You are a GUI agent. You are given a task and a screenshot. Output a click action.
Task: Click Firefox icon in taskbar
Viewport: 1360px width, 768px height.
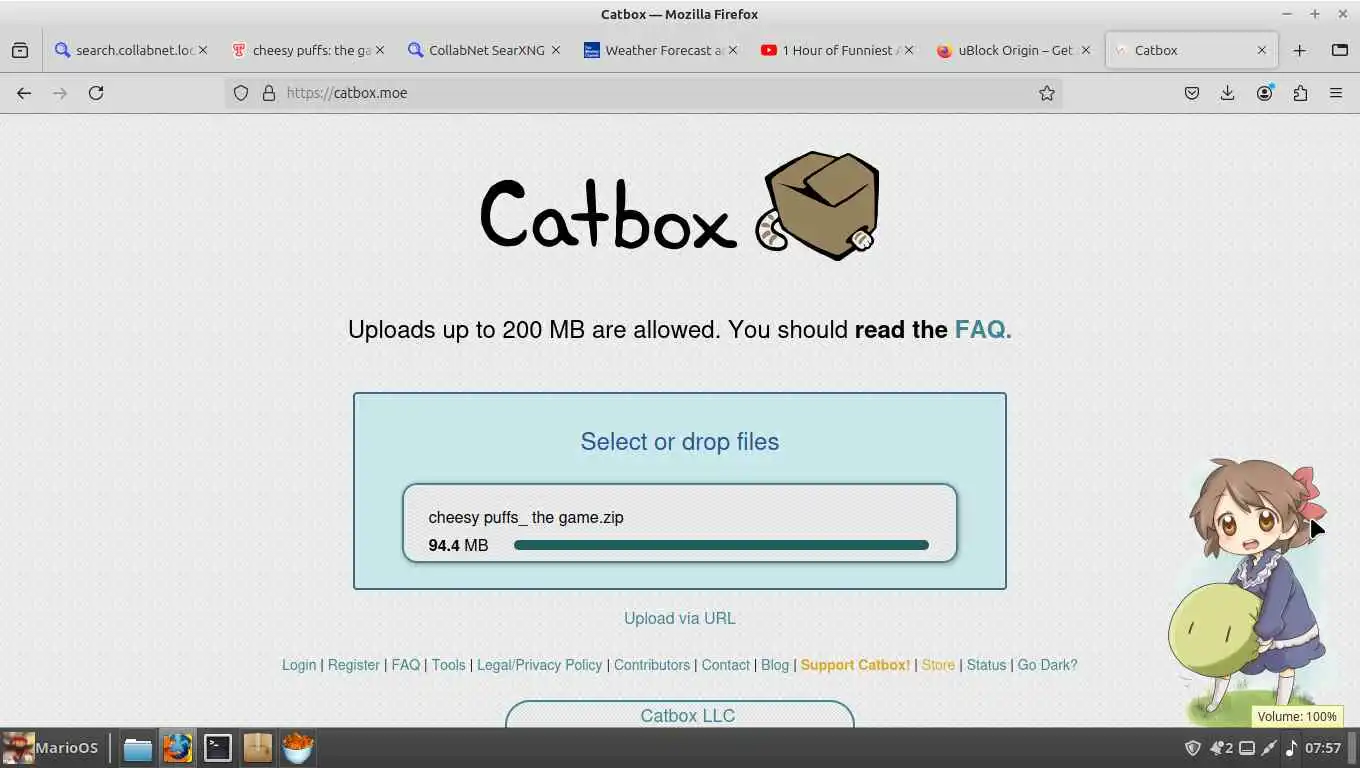pos(177,748)
